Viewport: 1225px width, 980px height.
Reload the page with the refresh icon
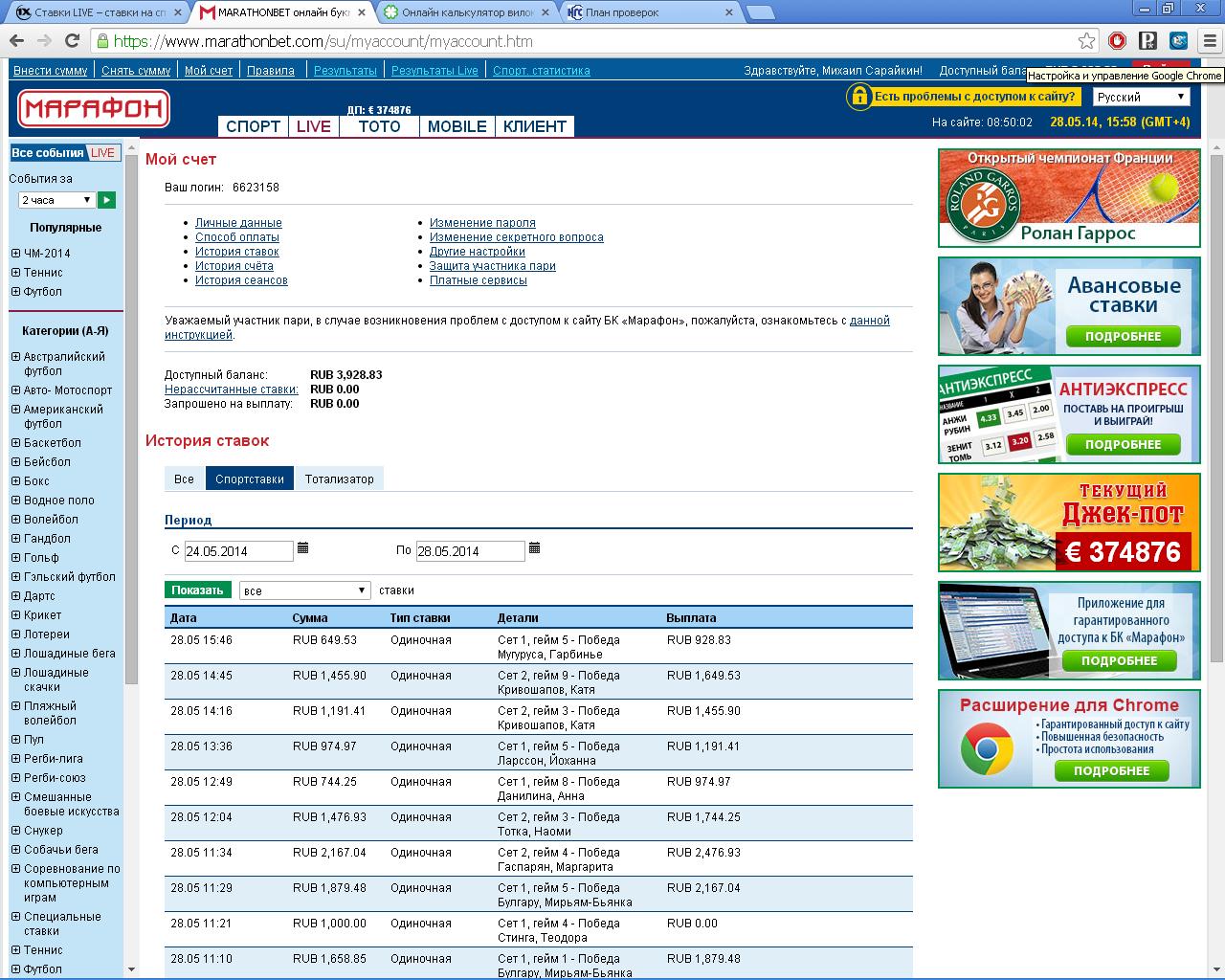point(72,41)
